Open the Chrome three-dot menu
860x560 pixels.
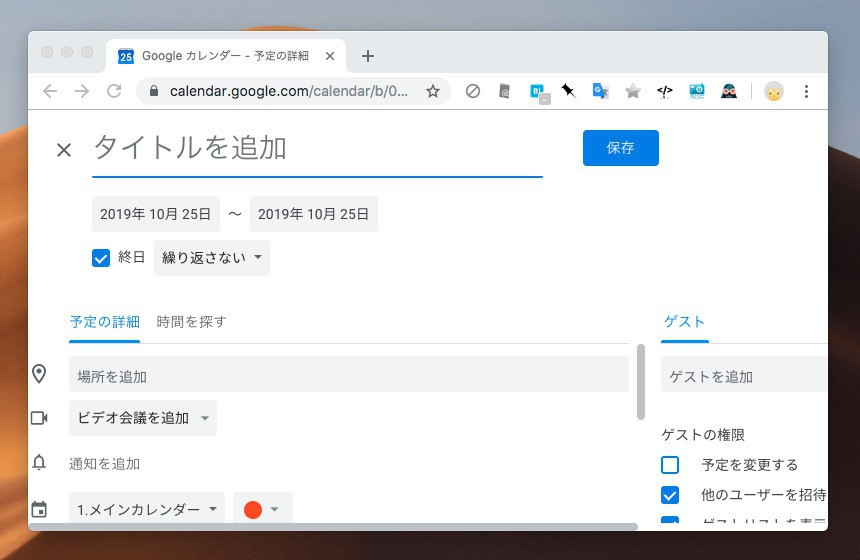coord(806,91)
